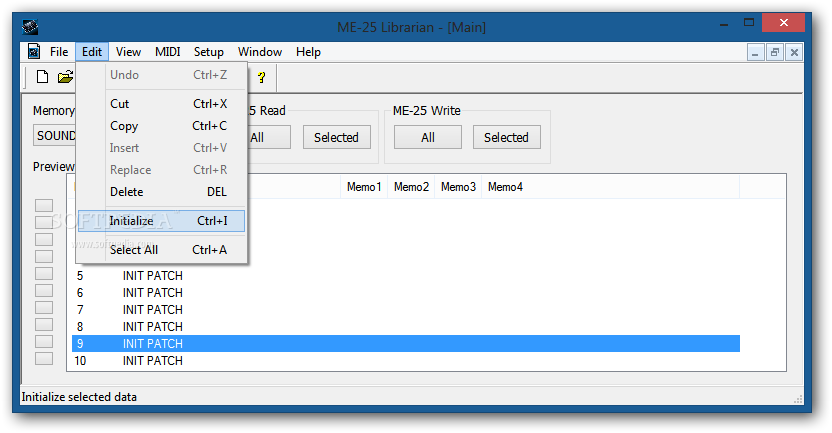
Task: Click the ME-25 Write All button
Action: pyautogui.click(x=428, y=137)
